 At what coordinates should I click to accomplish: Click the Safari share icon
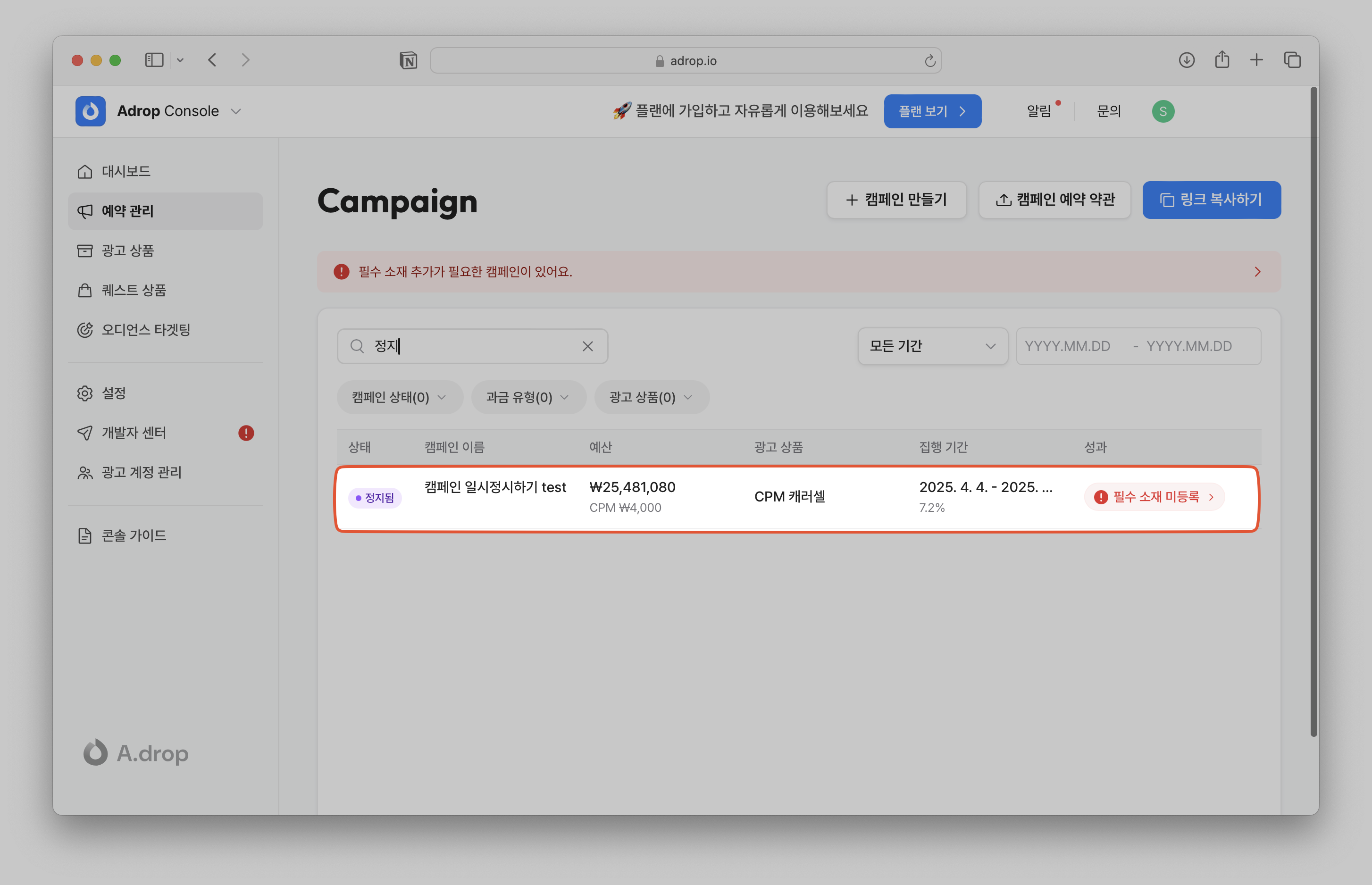[x=1222, y=60]
